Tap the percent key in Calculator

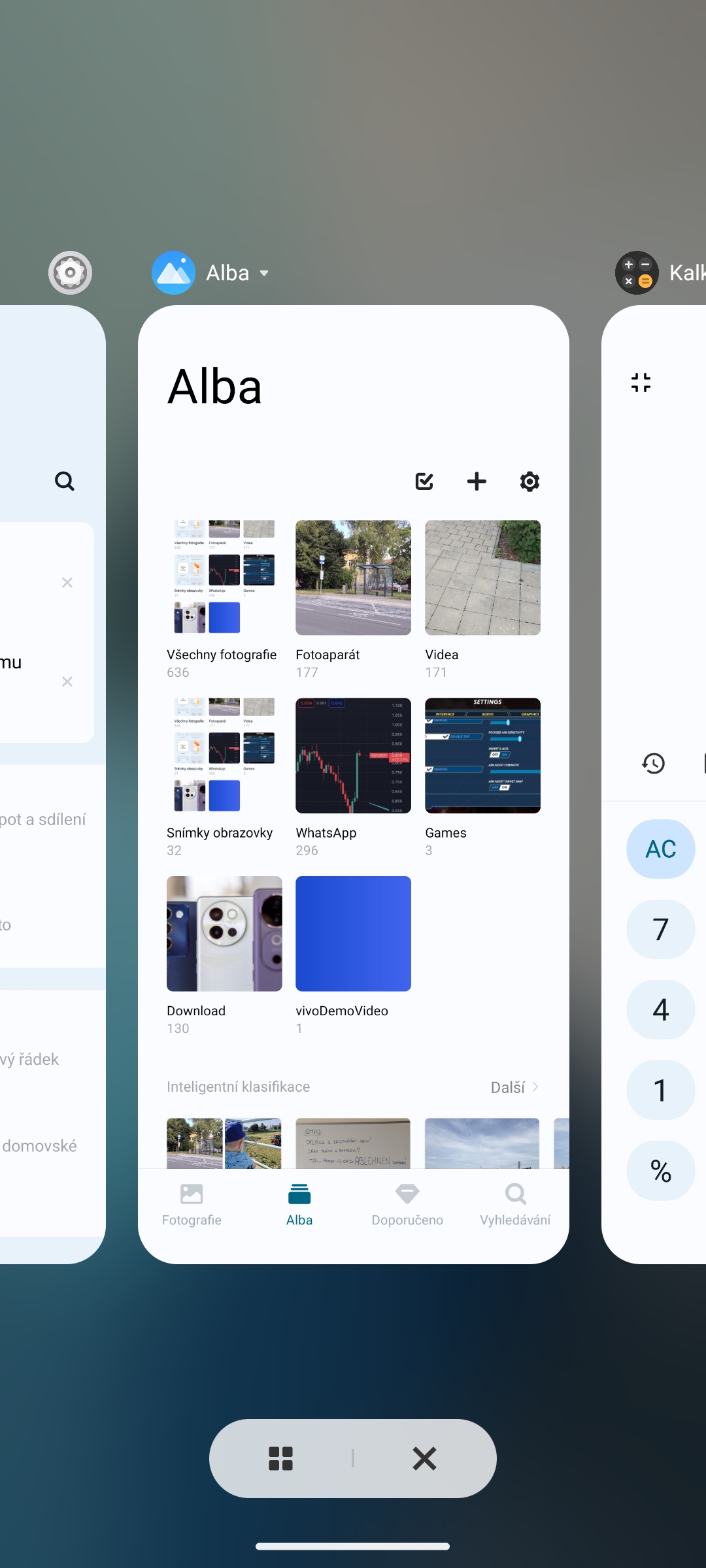coord(660,1171)
